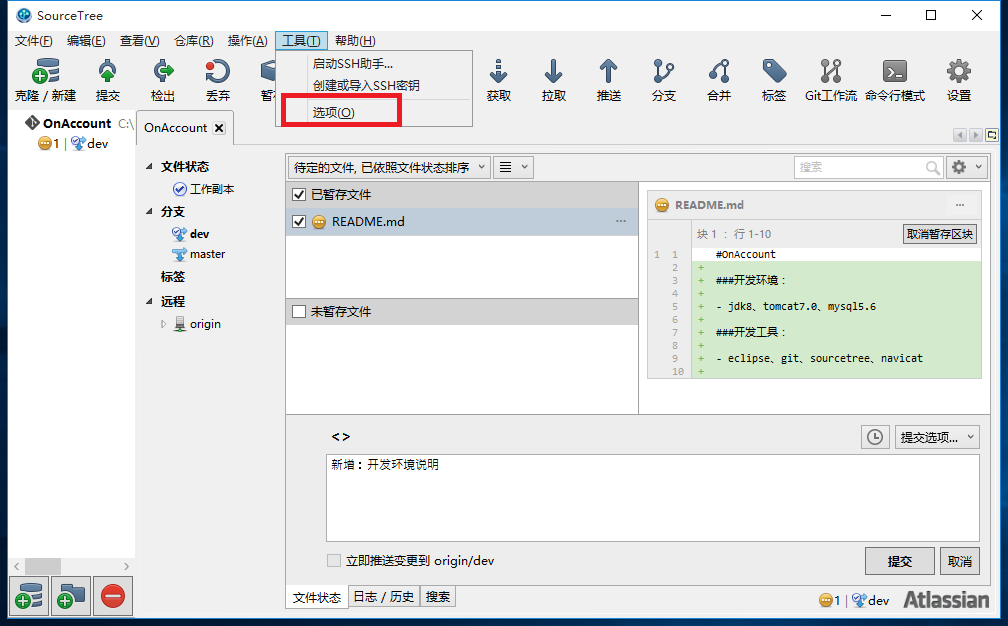
Task: Open the diff settings gear dropdown
Action: tap(967, 168)
